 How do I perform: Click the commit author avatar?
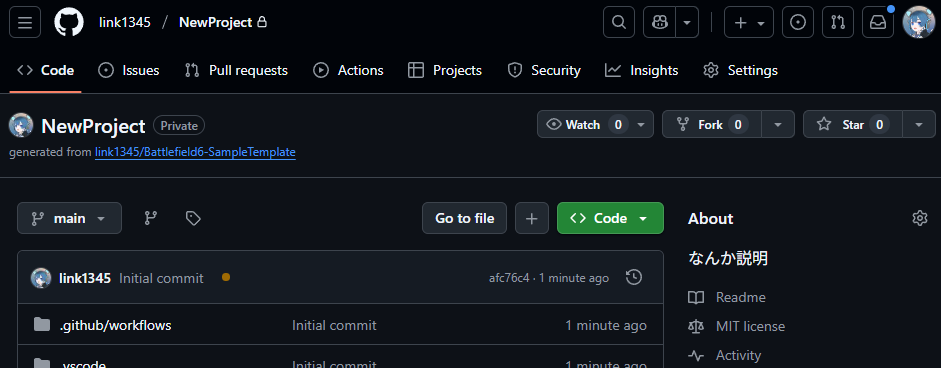[x=41, y=278]
